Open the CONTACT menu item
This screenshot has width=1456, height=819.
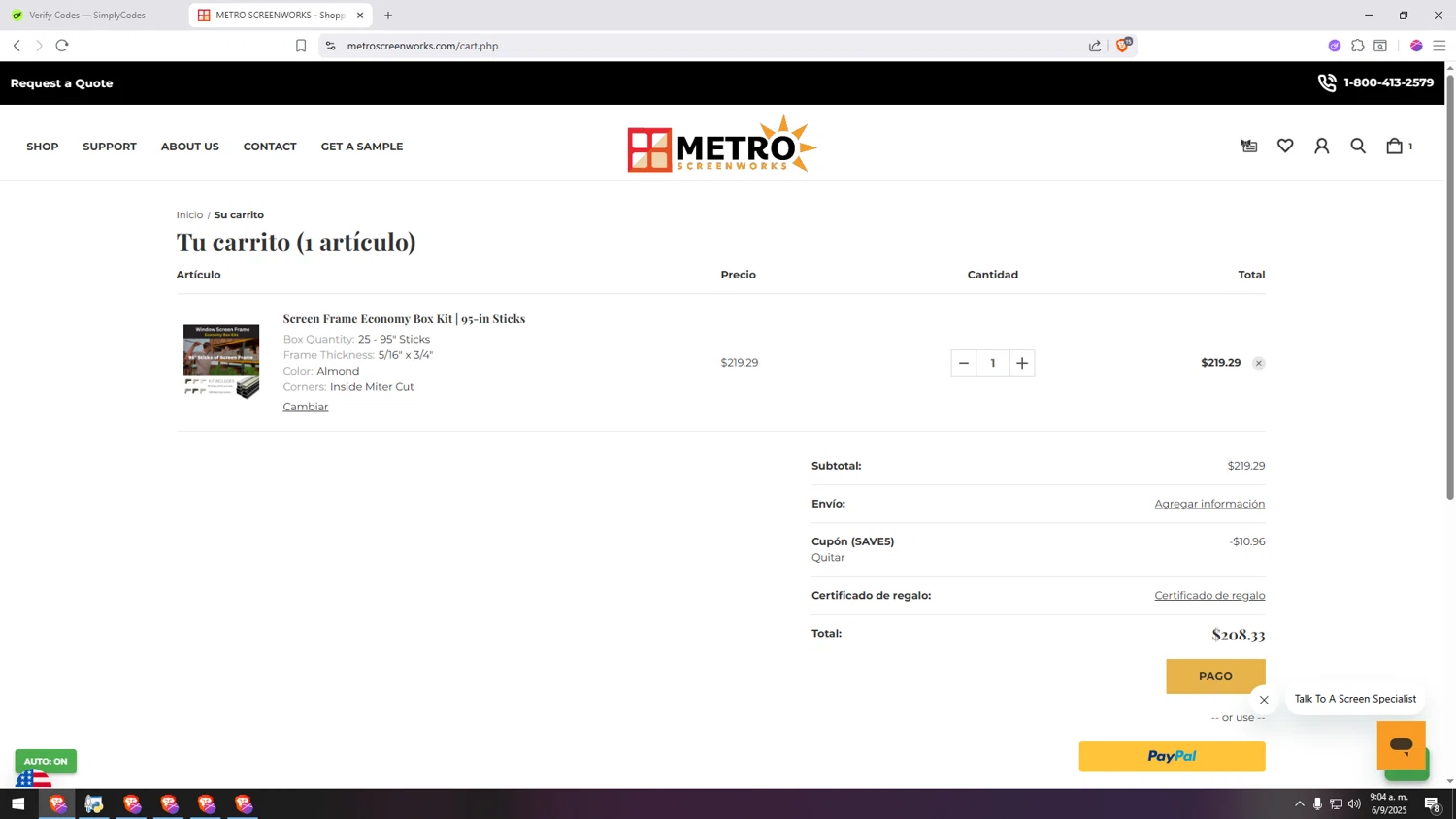[270, 147]
